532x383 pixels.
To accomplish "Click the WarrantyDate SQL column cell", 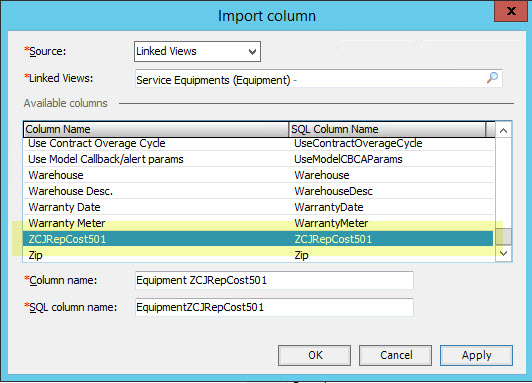I will (329, 207).
